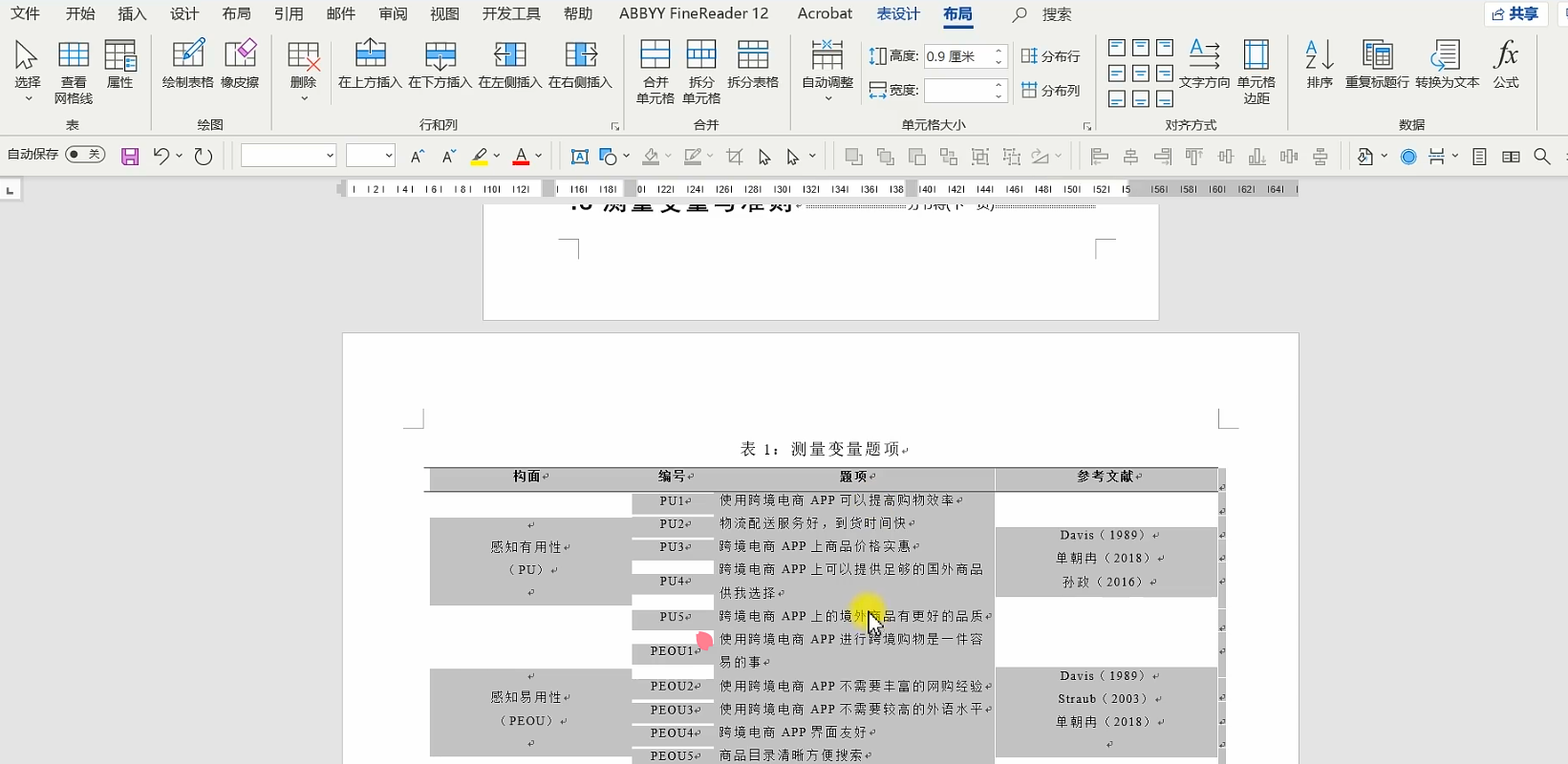Click the Save icon in quick toolbar
This screenshot has height=764, width=1568.
pyautogui.click(x=130, y=157)
